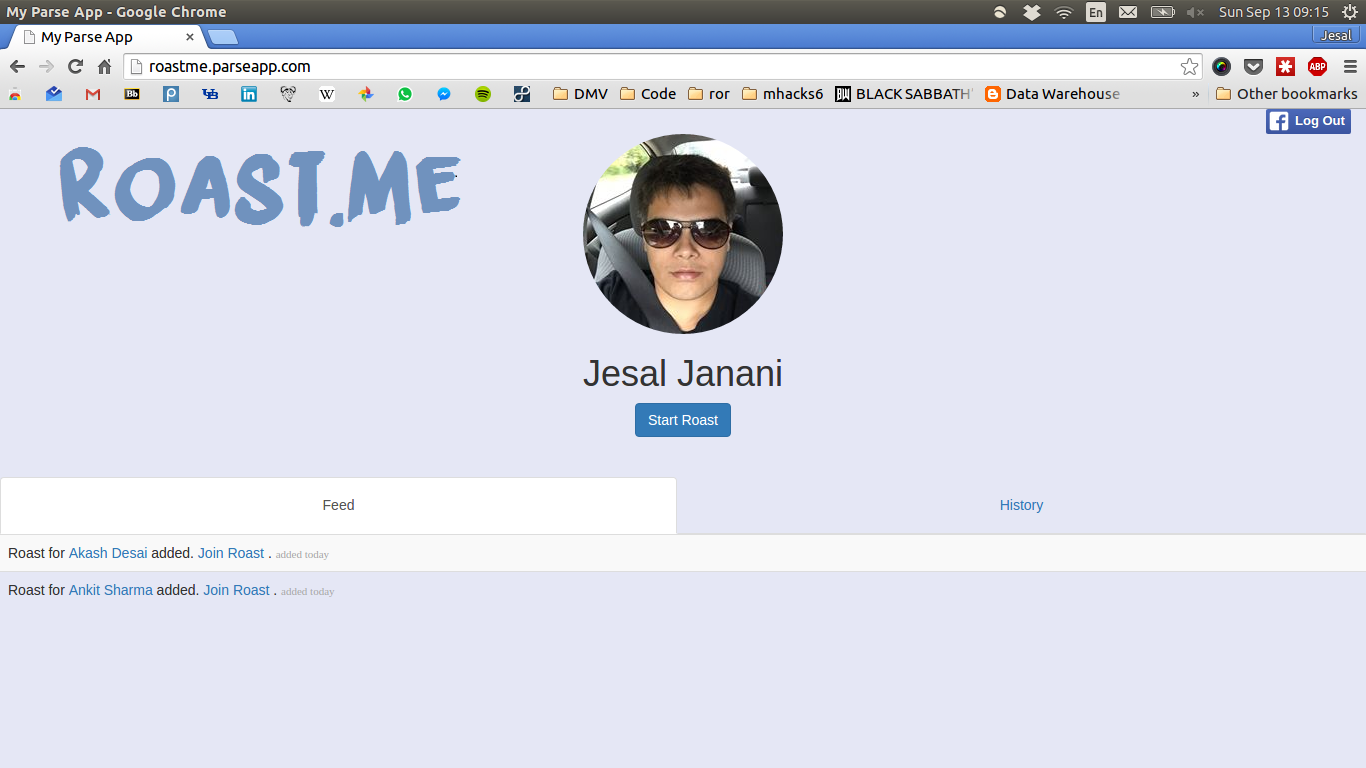Click the Roast.me logo
Image resolution: width=1366 pixels, height=768 pixels.
pos(260,185)
